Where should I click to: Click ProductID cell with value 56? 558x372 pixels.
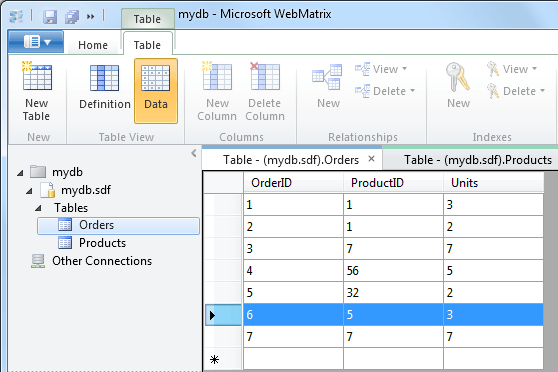393,271
